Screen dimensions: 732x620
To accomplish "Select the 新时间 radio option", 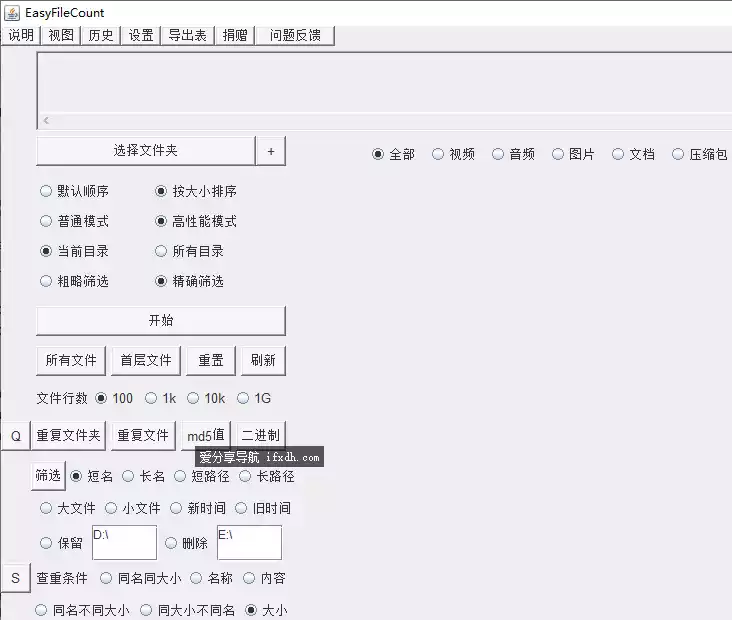I will tap(198, 508).
